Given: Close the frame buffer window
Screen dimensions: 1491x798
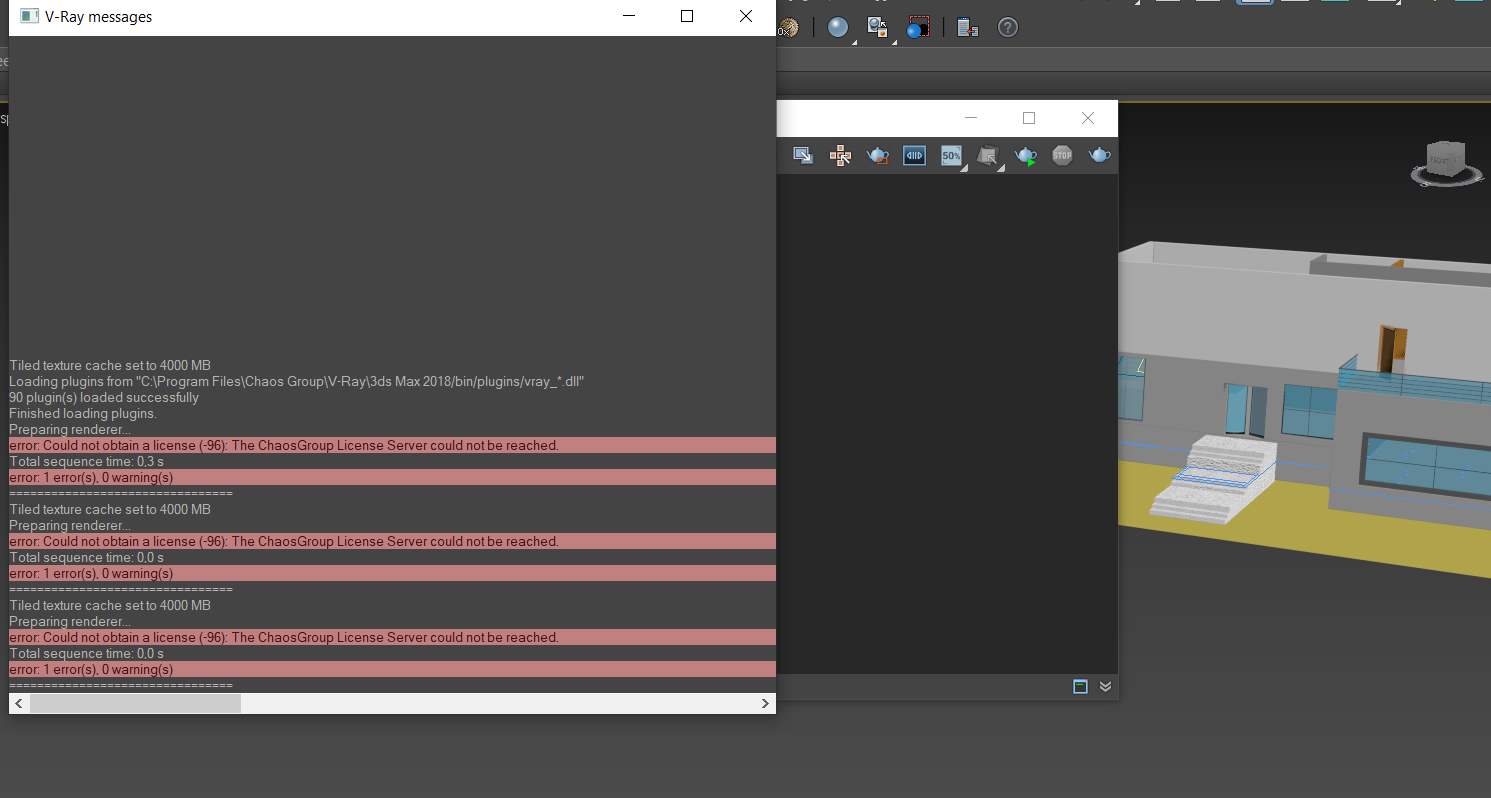Looking at the screenshot, I should point(1088,118).
